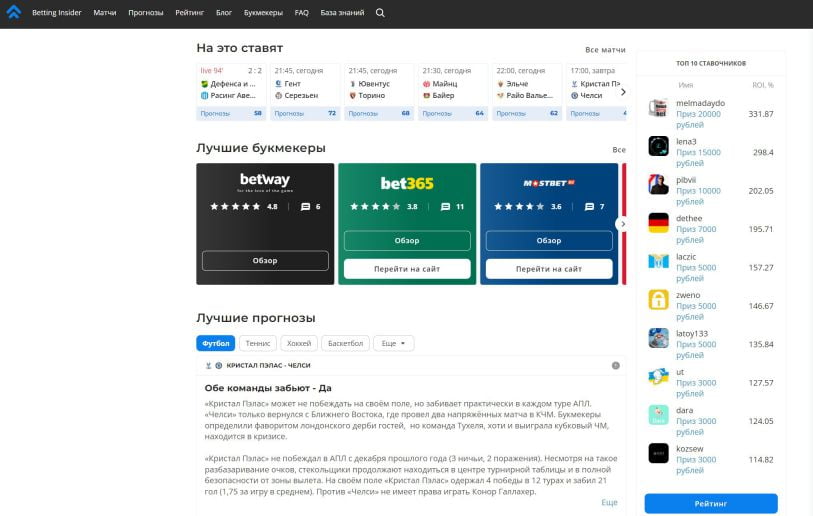The image size is (813, 516).
Task: Open Все bookmakers link
Action: [x=619, y=149]
